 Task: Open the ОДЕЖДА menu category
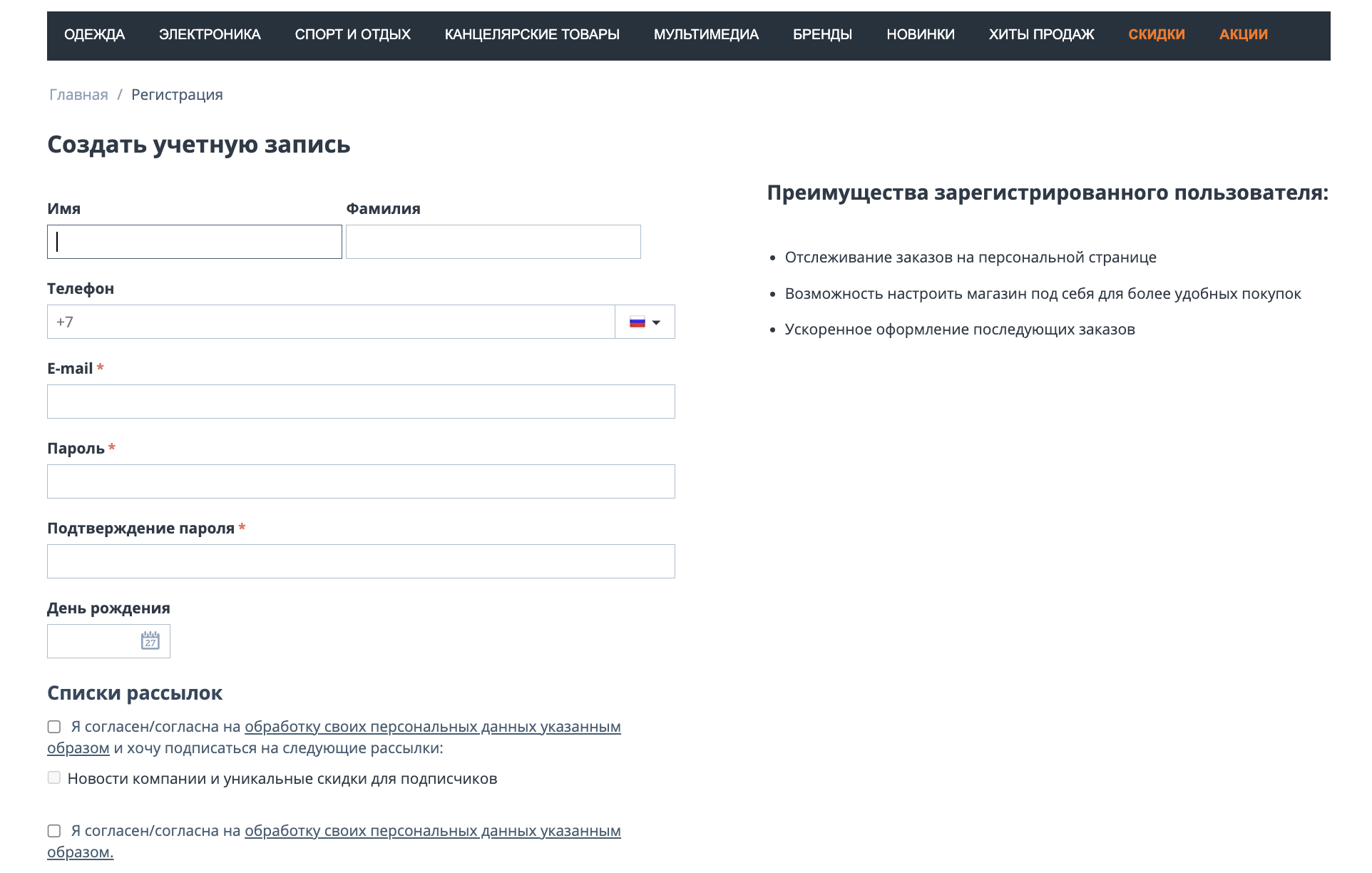pos(94,35)
